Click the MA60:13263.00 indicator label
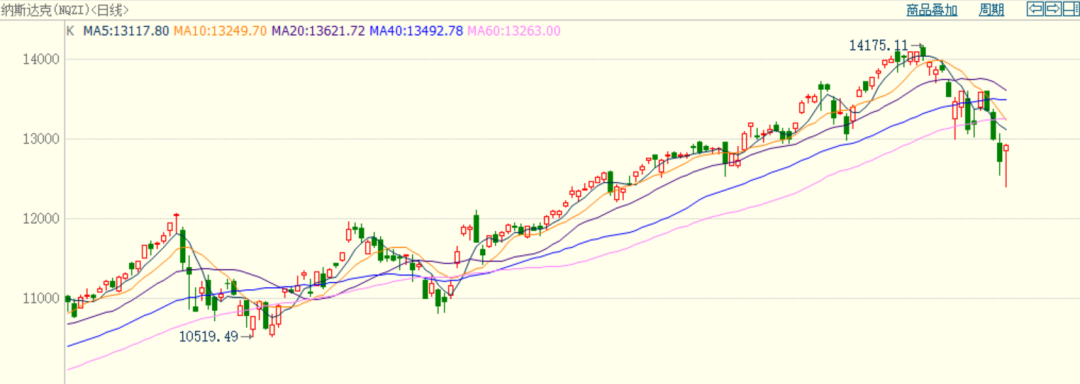The width and height of the screenshot is (1080, 384). [514, 30]
